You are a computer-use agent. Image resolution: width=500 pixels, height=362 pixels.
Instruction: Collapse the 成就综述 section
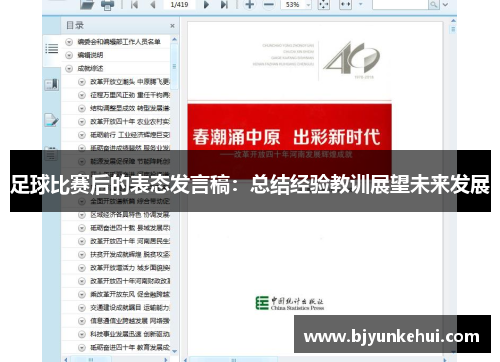69,69
